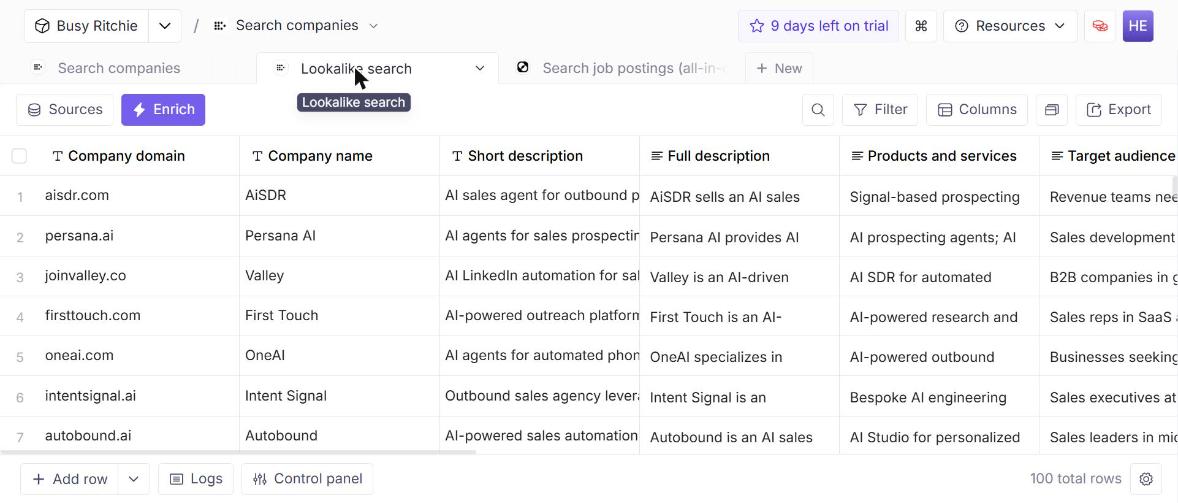Open the Resources dropdown menu
The width and height of the screenshot is (1178, 503).
1010,26
